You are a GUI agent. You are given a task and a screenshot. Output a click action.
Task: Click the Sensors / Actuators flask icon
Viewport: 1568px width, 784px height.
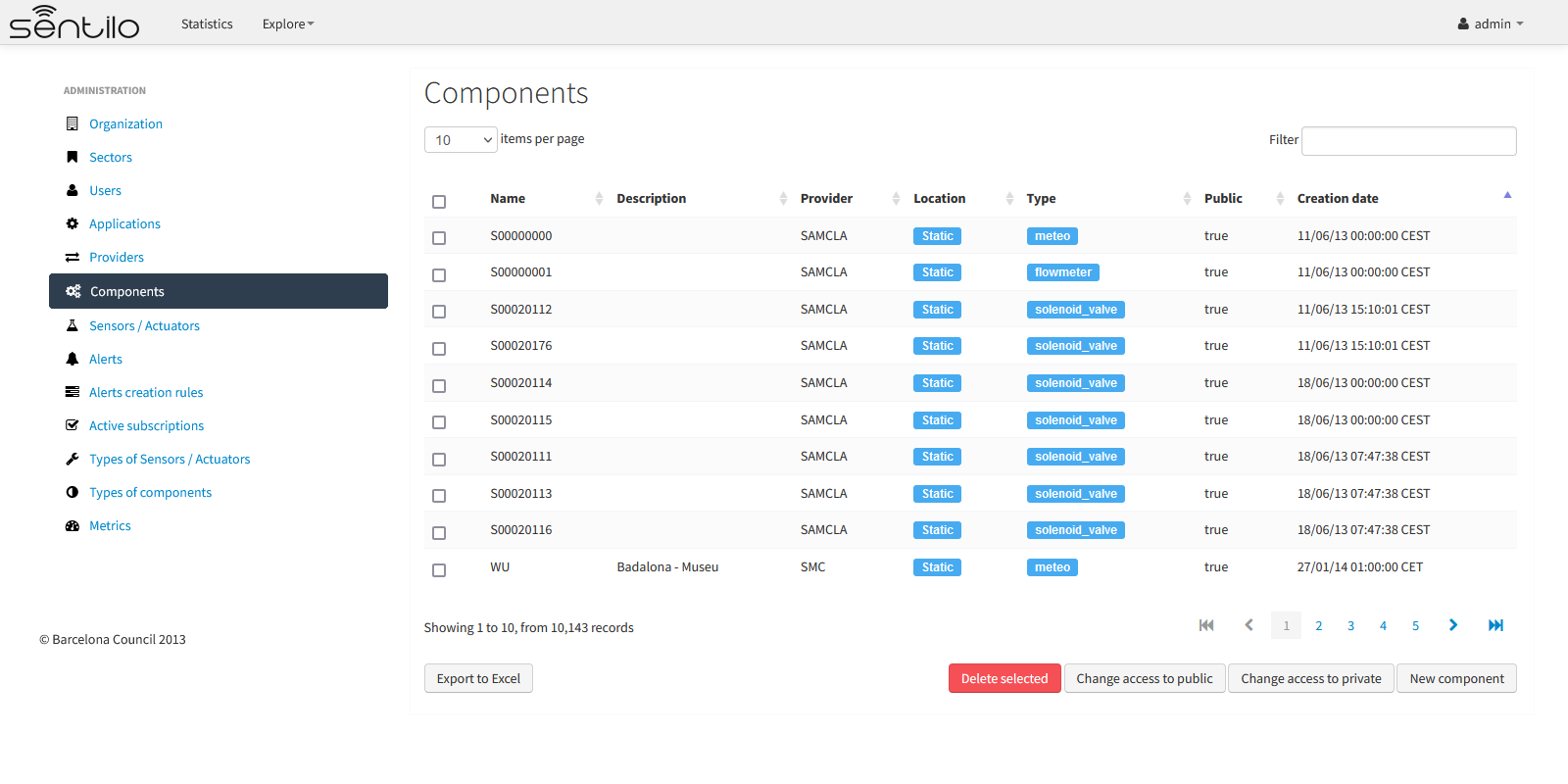pyautogui.click(x=72, y=325)
